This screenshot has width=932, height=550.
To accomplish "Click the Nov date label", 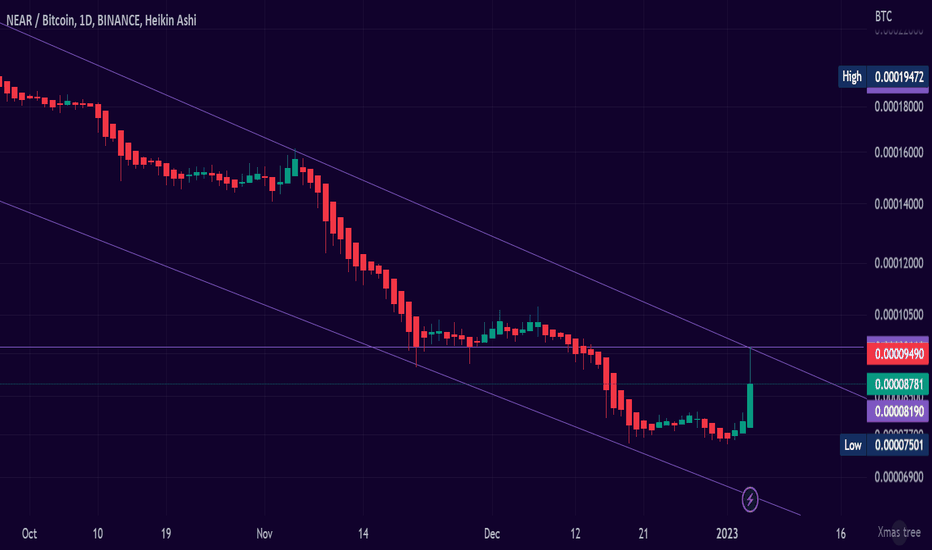I will pos(265,533).
